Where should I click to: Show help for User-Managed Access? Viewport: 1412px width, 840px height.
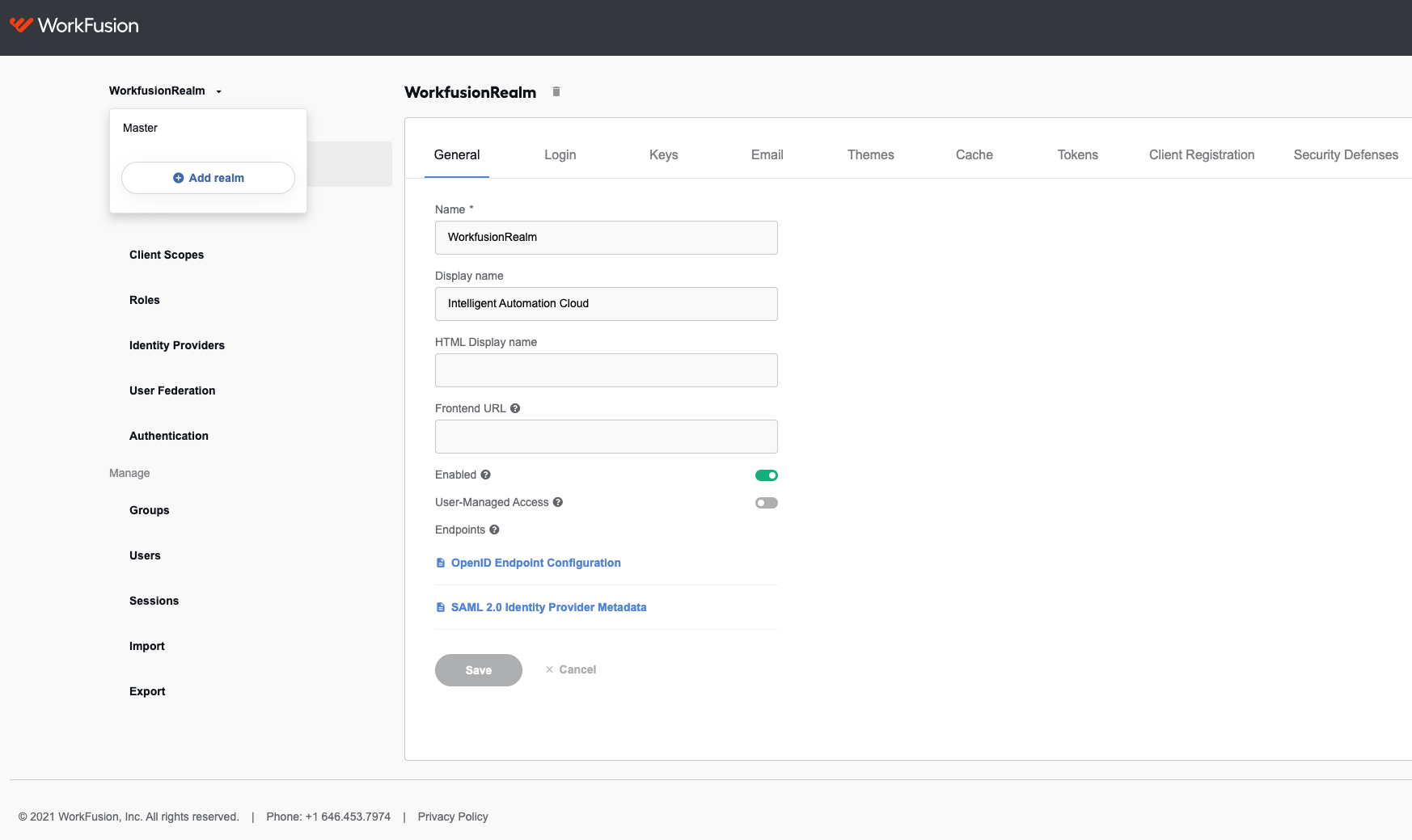pyautogui.click(x=558, y=502)
